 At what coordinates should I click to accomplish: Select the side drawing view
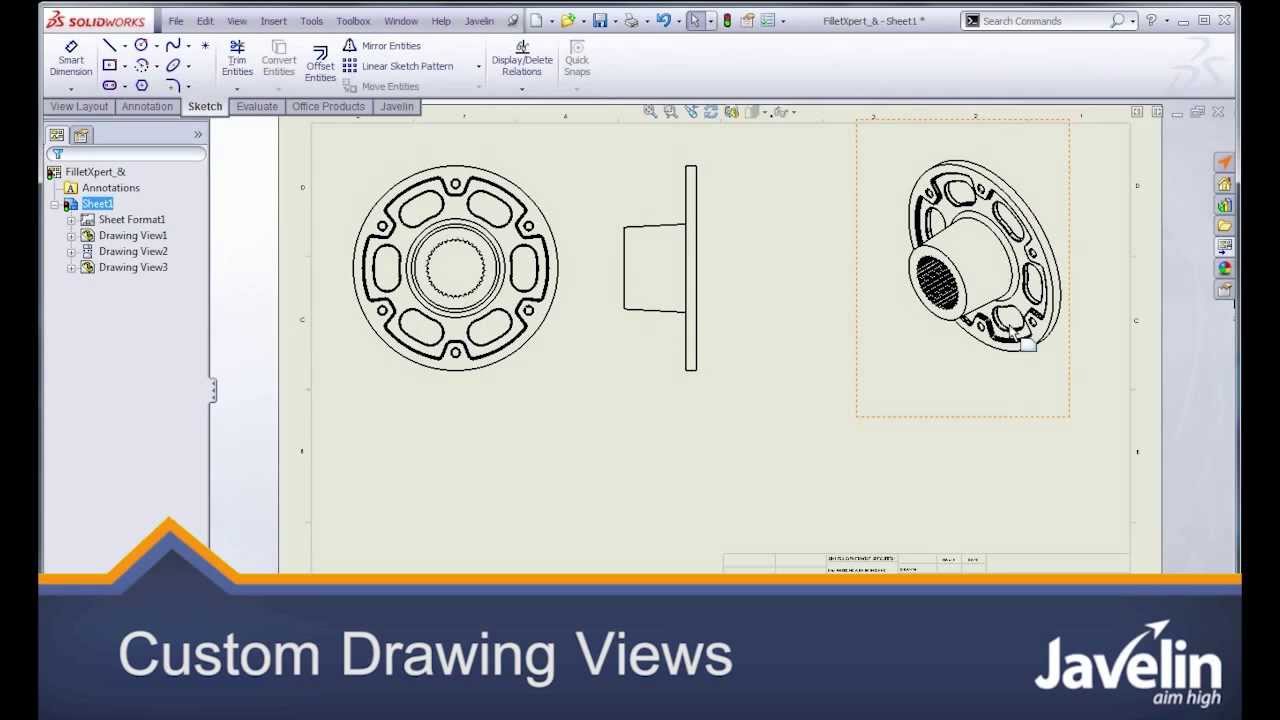(x=660, y=268)
